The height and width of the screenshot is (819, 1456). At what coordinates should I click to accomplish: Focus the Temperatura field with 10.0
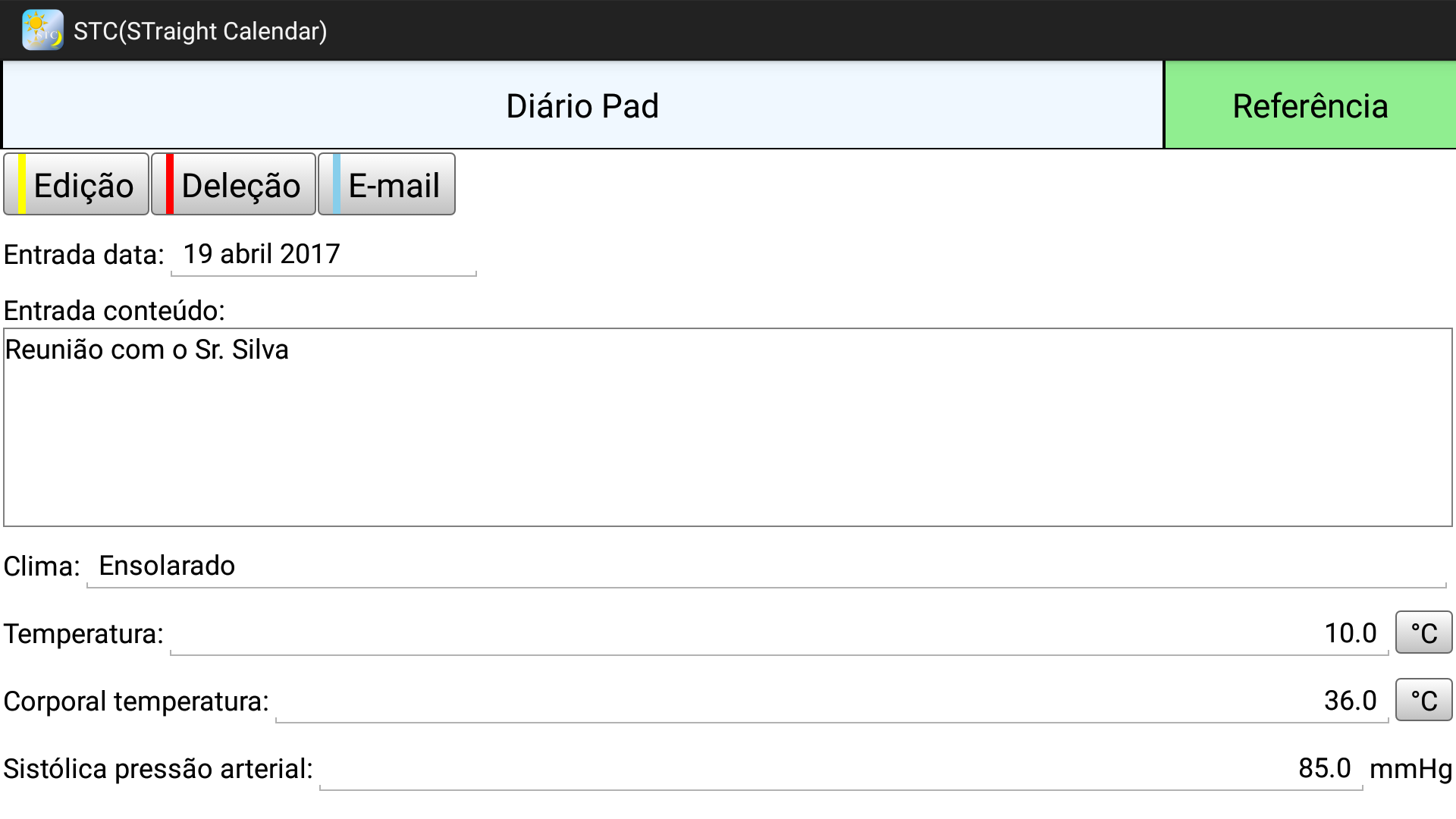tap(779, 633)
